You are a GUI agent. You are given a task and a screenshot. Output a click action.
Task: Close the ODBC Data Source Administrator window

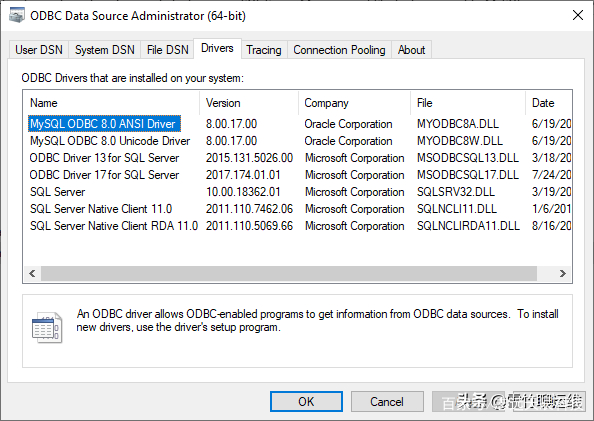[578, 16]
